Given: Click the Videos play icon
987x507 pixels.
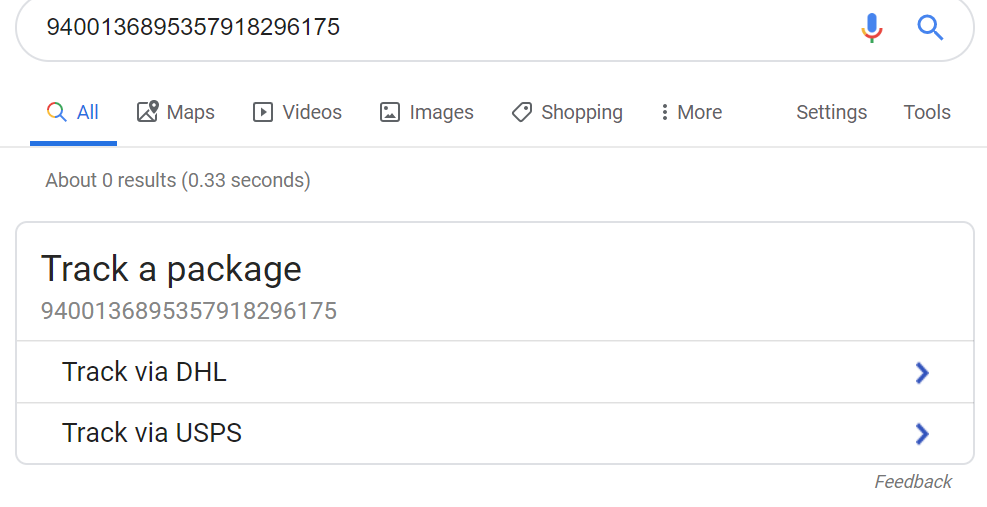Looking at the screenshot, I should 262,112.
